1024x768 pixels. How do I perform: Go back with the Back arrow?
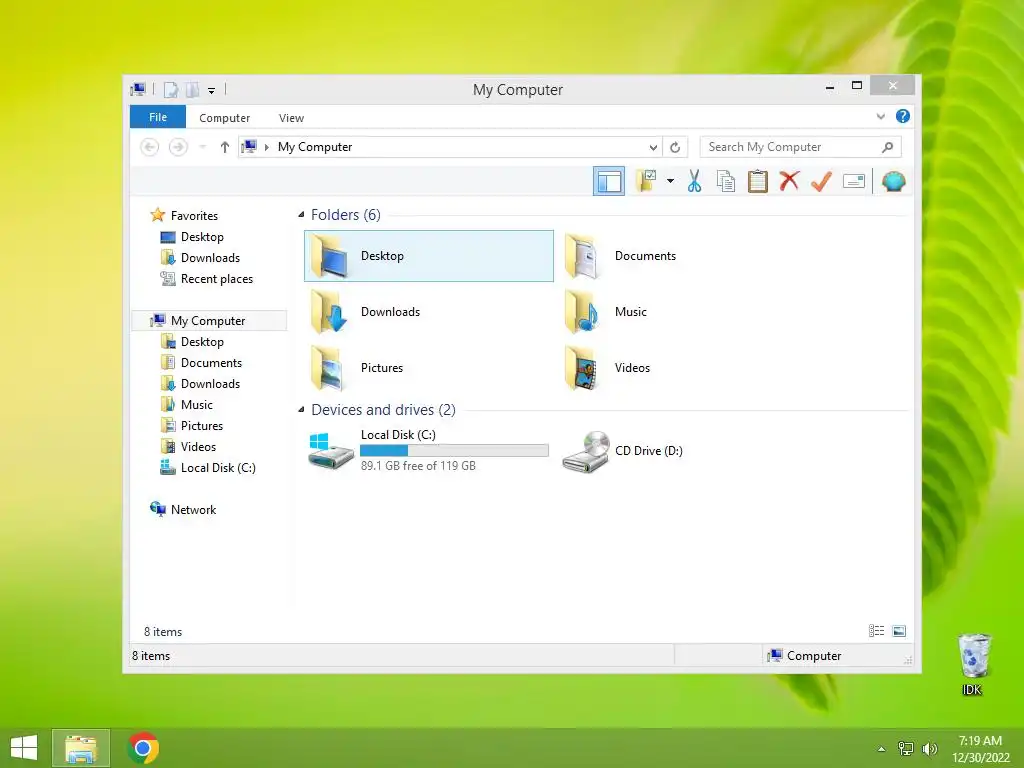pyautogui.click(x=150, y=147)
